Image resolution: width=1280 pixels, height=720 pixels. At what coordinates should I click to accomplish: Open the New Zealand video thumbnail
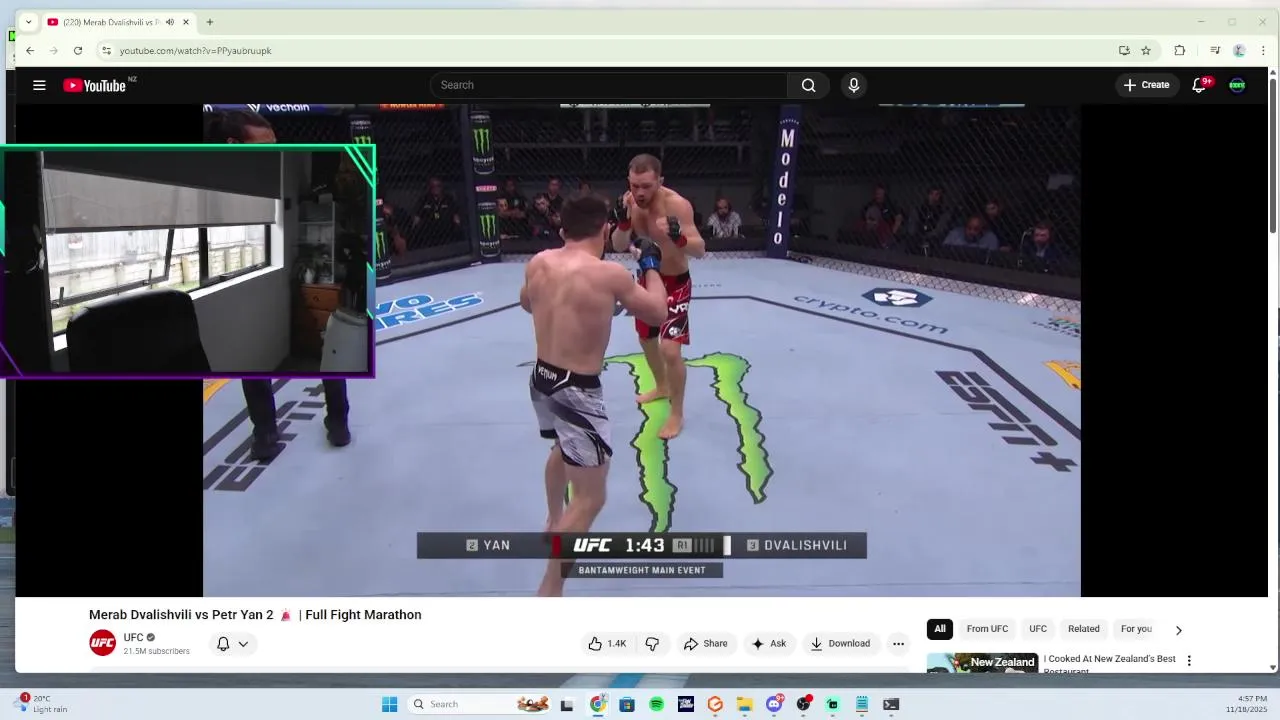(x=982, y=662)
